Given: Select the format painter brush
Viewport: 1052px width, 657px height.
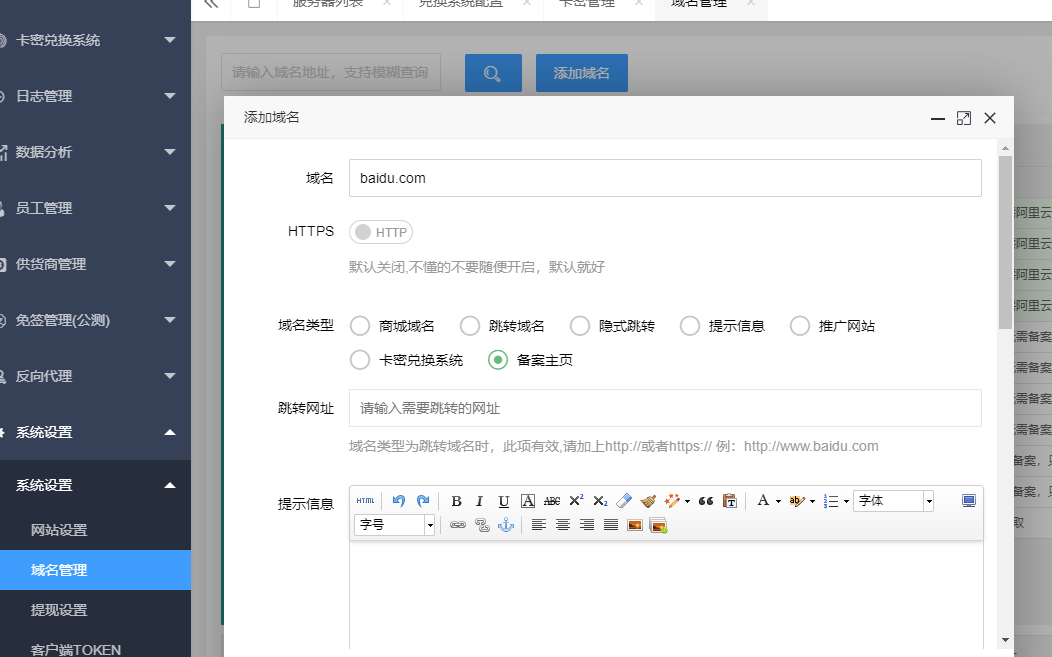Looking at the screenshot, I should [648, 501].
